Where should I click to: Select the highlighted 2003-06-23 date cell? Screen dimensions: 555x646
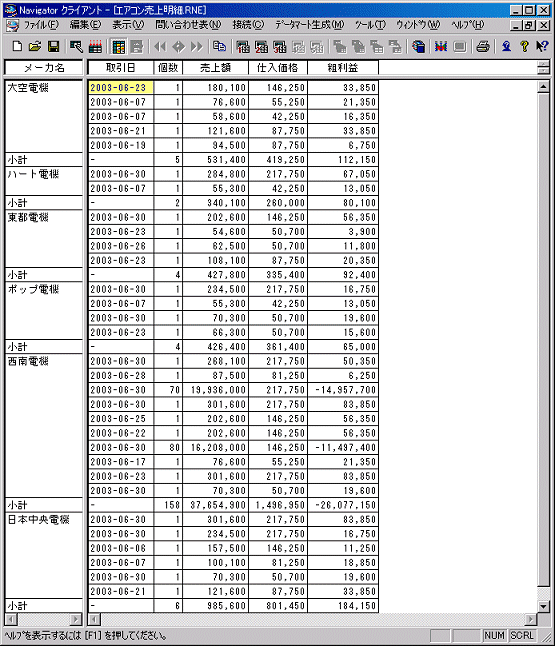tap(120, 88)
